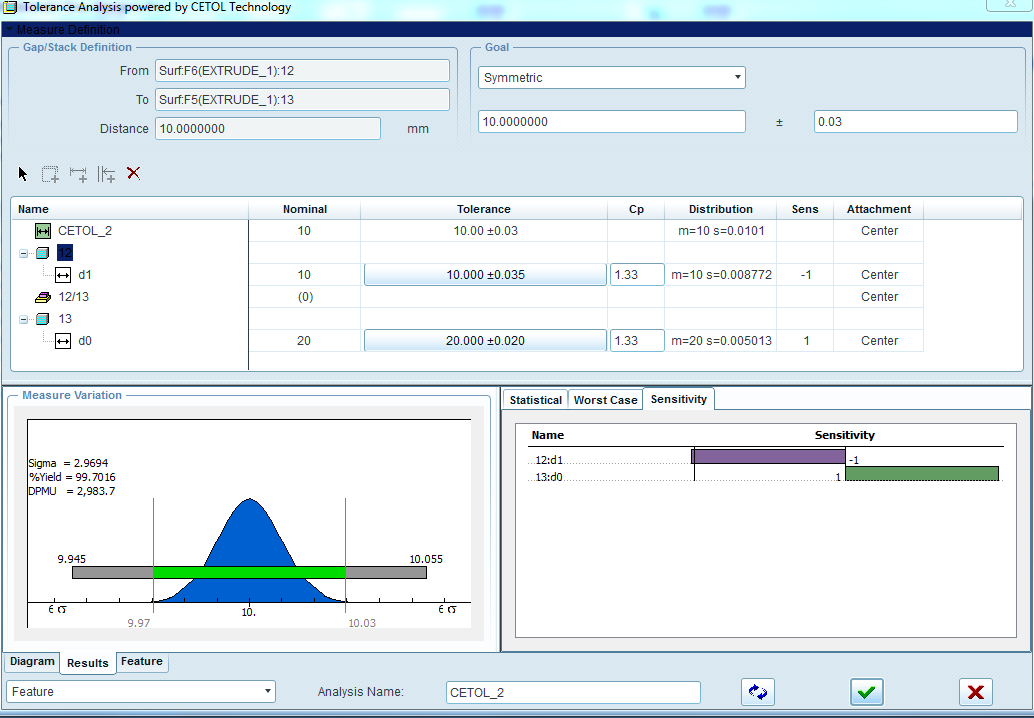
Task: Cancel with the bottom red X button
Action: coord(975,692)
